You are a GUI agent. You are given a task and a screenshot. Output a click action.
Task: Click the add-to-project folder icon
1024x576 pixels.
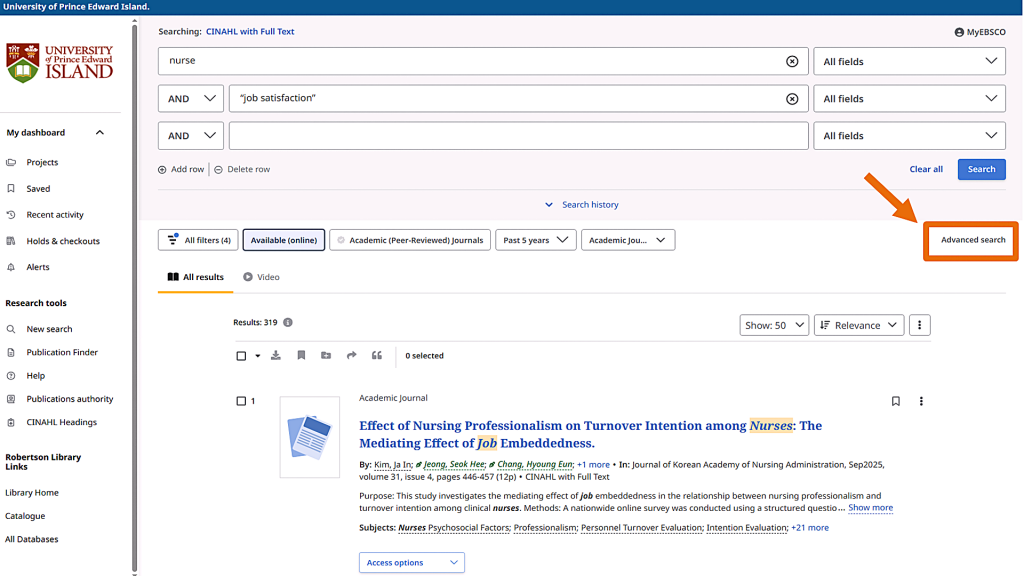pyautogui.click(x=326, y=356)
